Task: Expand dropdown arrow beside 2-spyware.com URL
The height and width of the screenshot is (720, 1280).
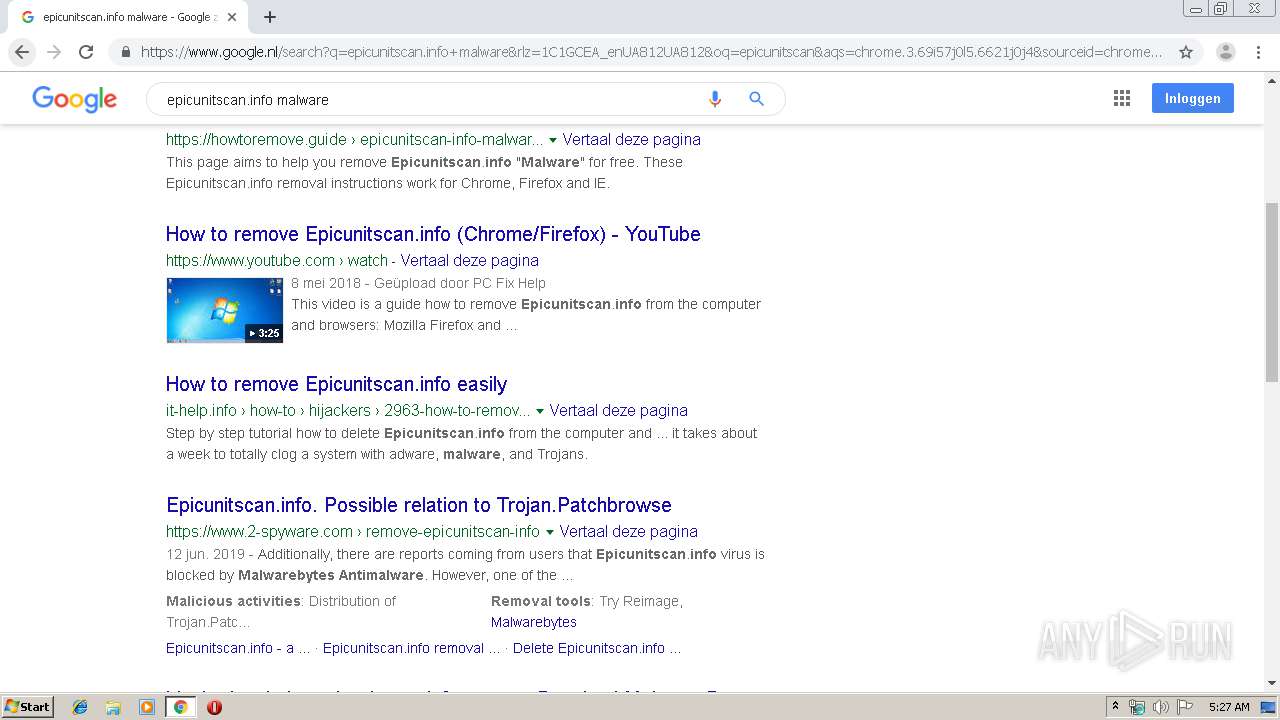Action: (x=550, y=532)
